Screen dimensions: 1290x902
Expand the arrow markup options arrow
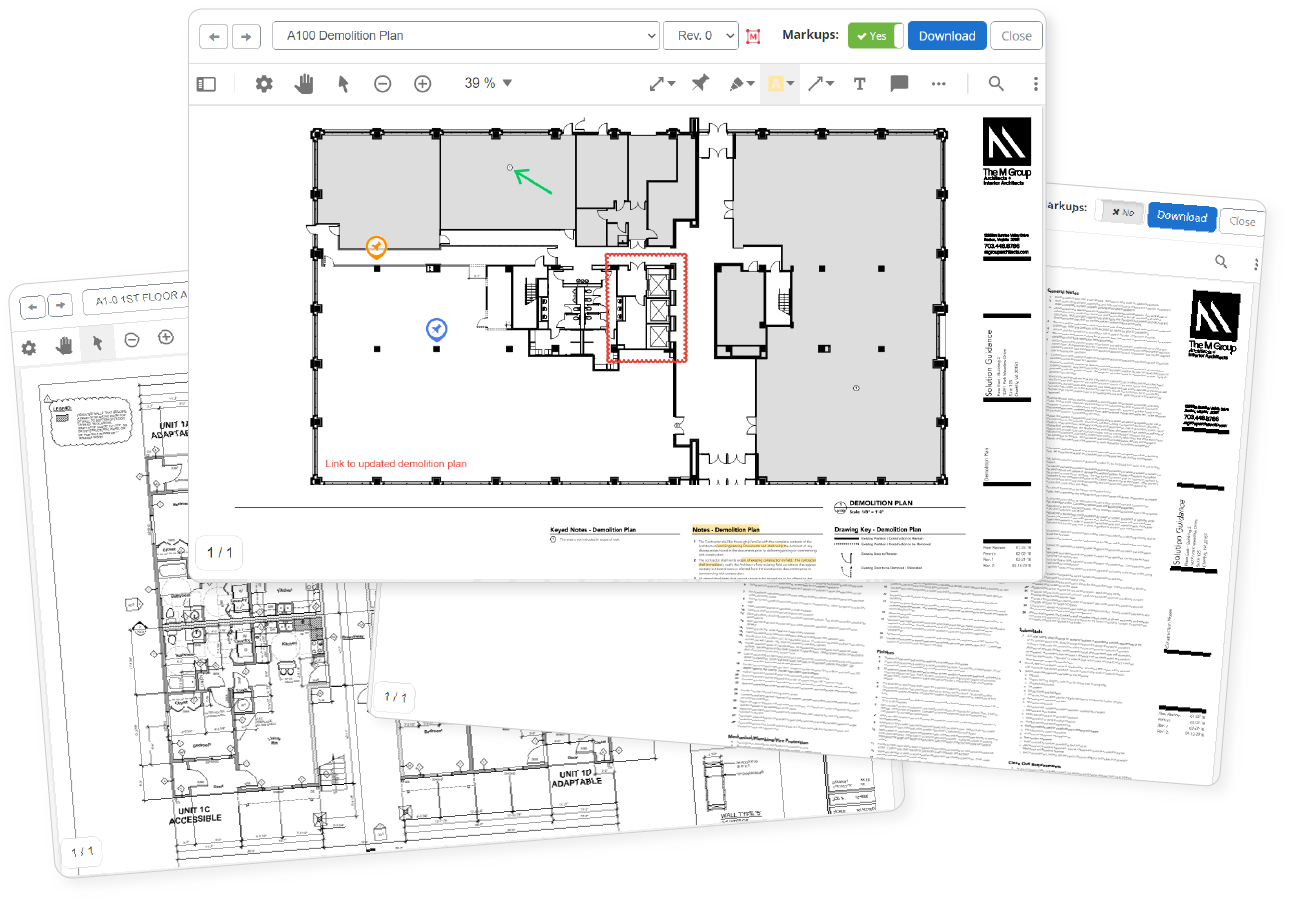(x=831, y=84)
